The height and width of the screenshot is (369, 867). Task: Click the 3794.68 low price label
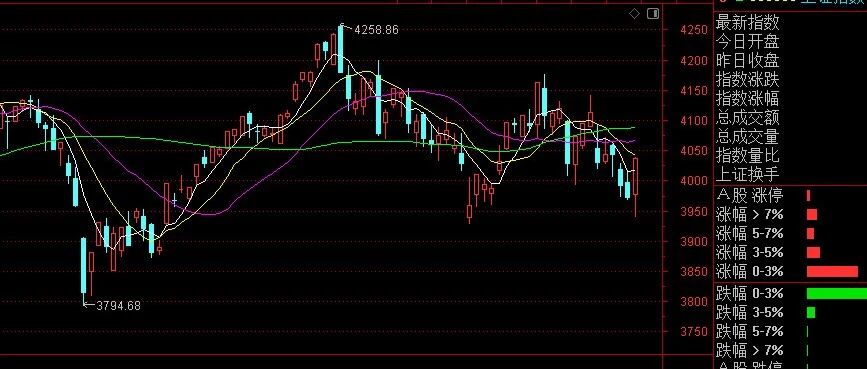(x=118, y=305)
